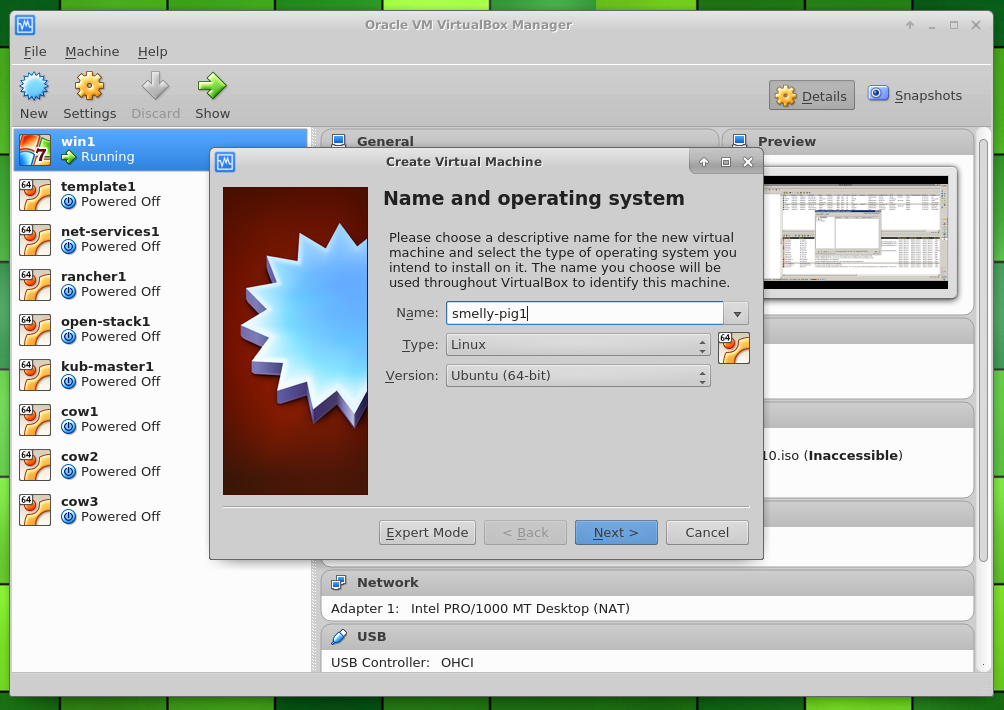Click the Ubuntu 64-bit OS type icon in dialog
1004x710 pixels.
click(734, 348)
